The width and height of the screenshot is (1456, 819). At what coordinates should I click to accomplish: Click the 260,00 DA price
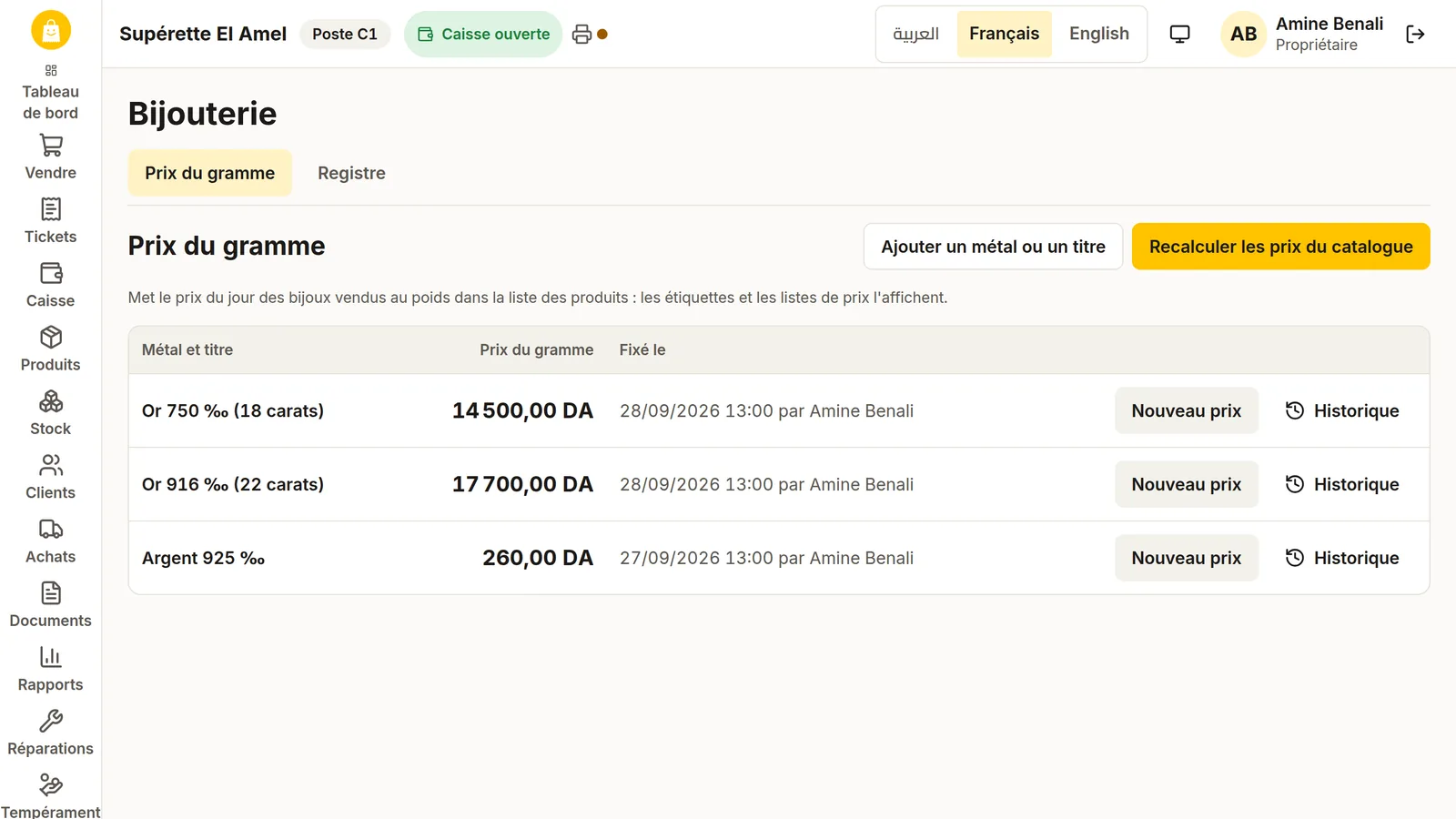tap(538, 558)
